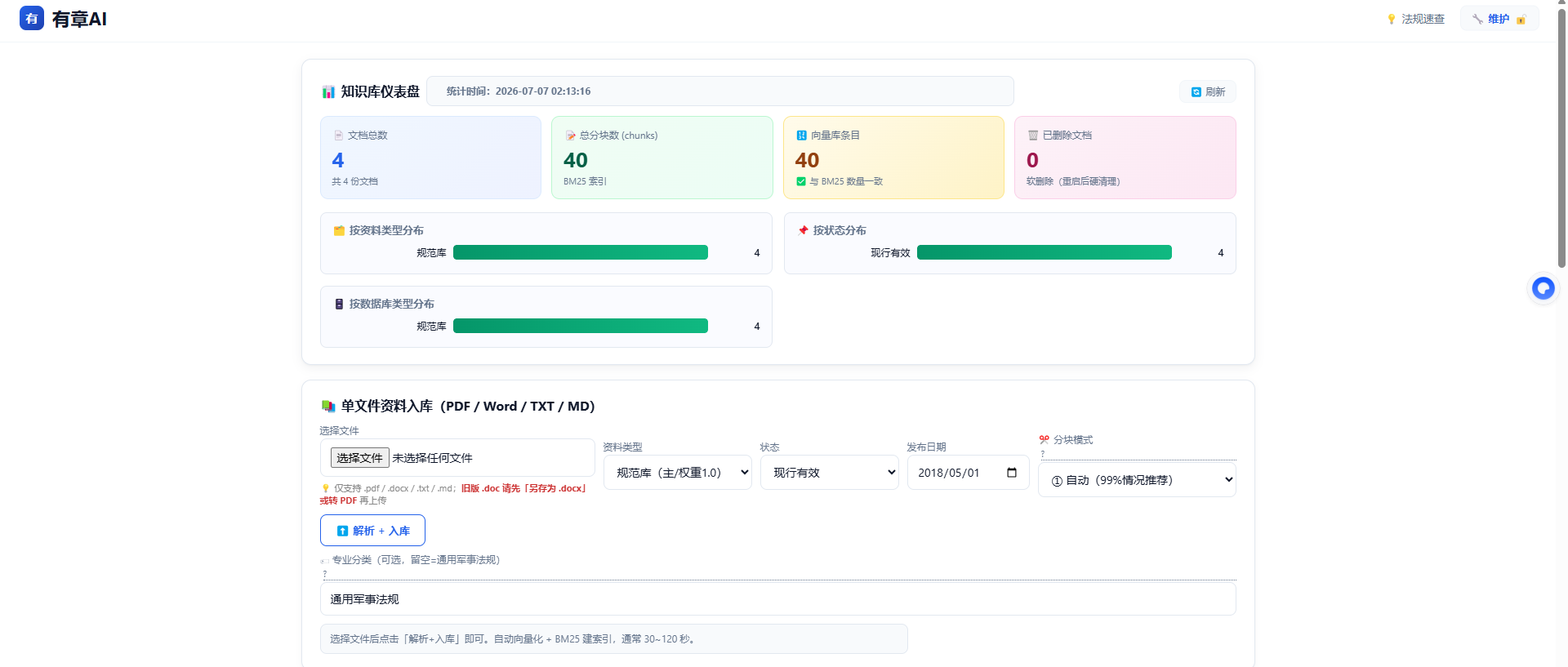This screenshot has width=1568, height=667.
Task: Click the scissors icon beside 分块模式
Action: (x=1045, y=439)
